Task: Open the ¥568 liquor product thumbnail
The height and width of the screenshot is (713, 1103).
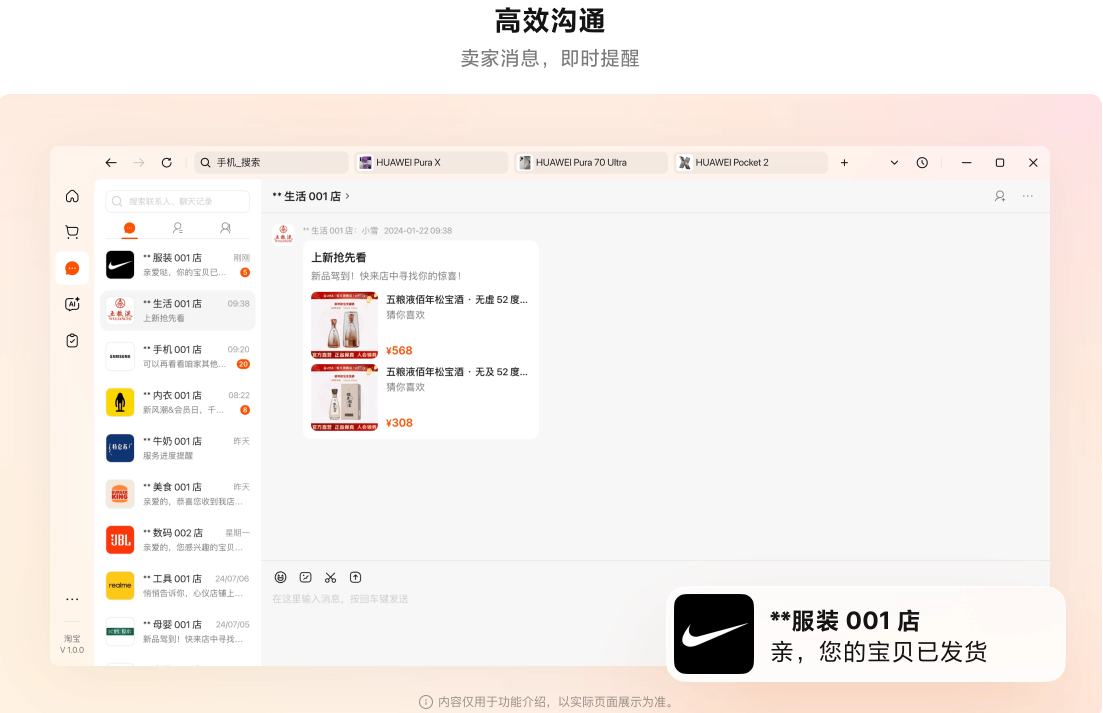Action: click(x=345, y=325)
